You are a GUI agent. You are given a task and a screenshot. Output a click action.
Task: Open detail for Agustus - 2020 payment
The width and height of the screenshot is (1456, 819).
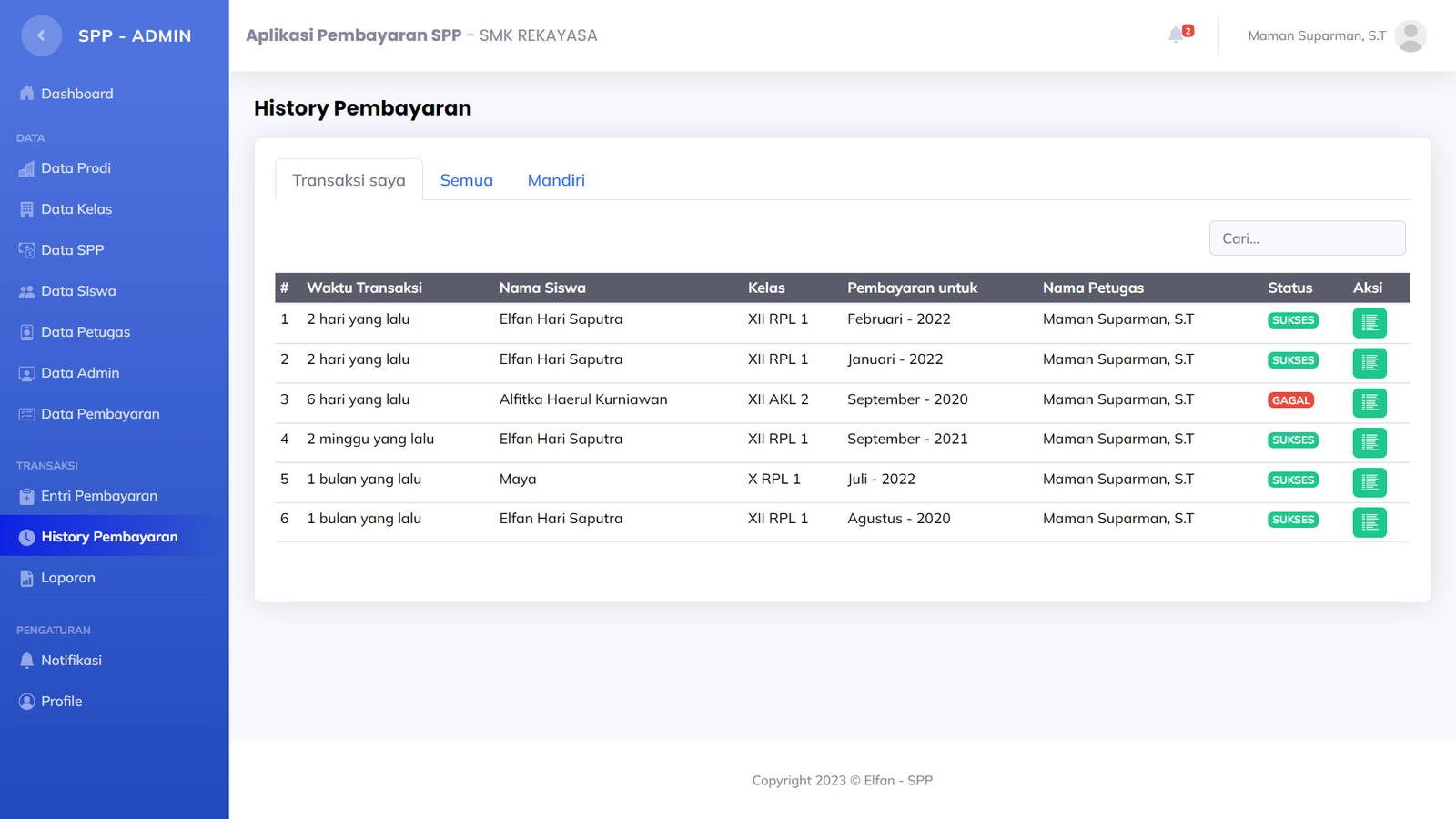[x=1369, y=522]
